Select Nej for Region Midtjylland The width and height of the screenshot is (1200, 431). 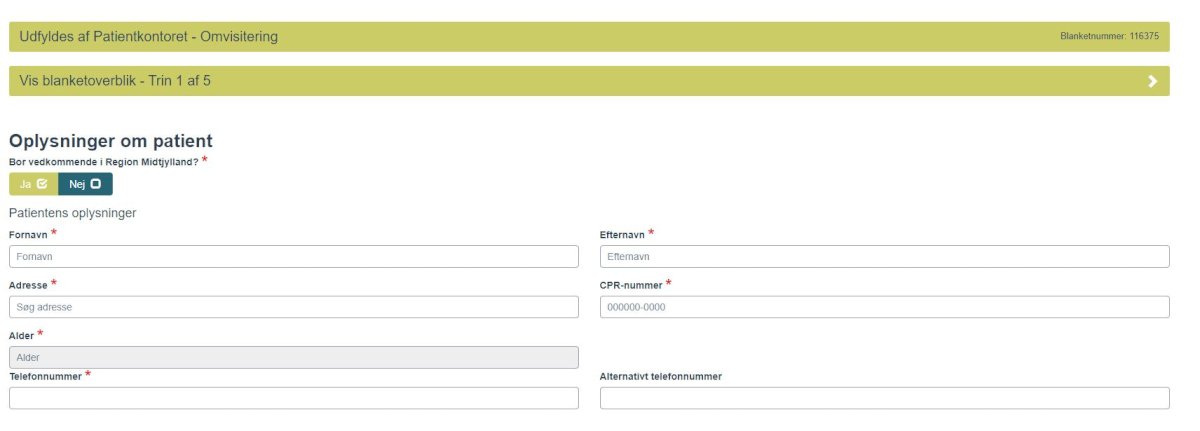click(x=85, y=184)
